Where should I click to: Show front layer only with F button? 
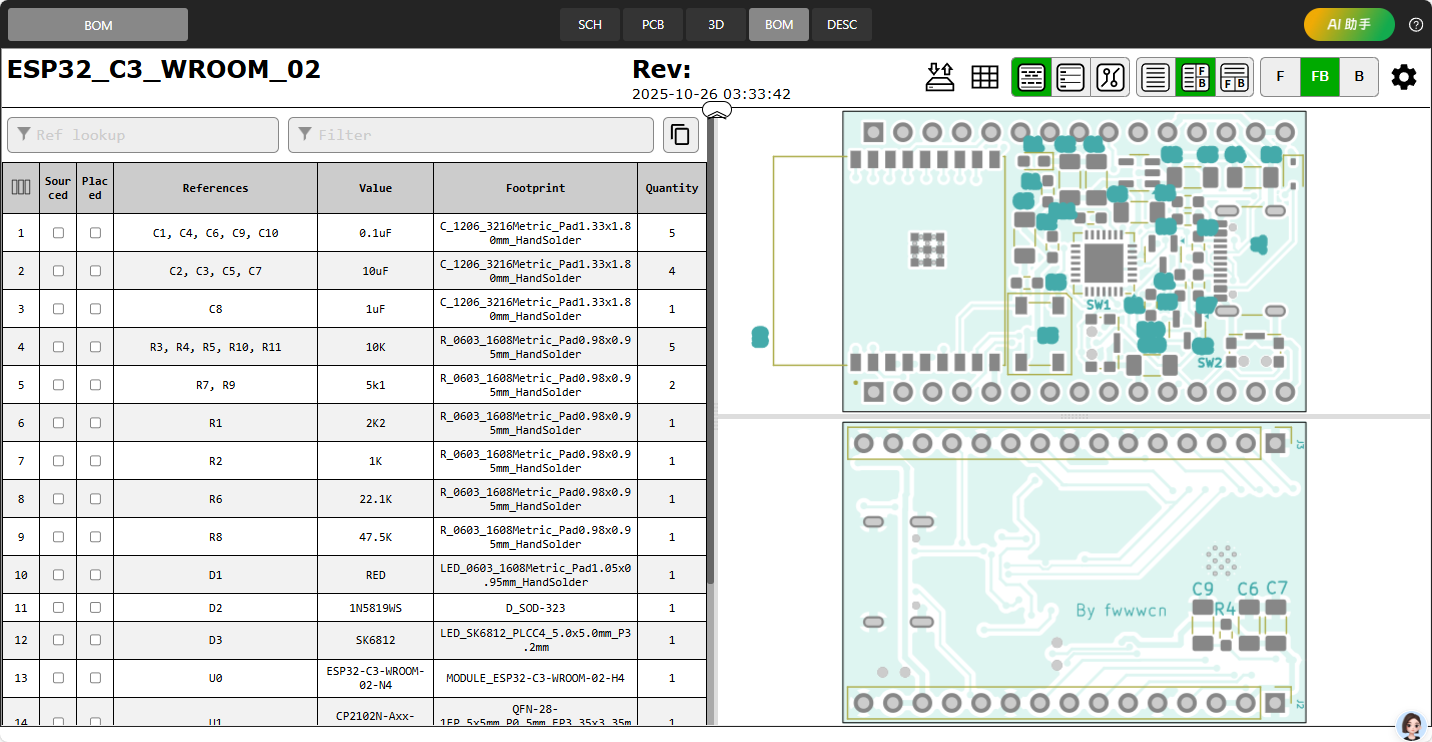pos(1280,77)
